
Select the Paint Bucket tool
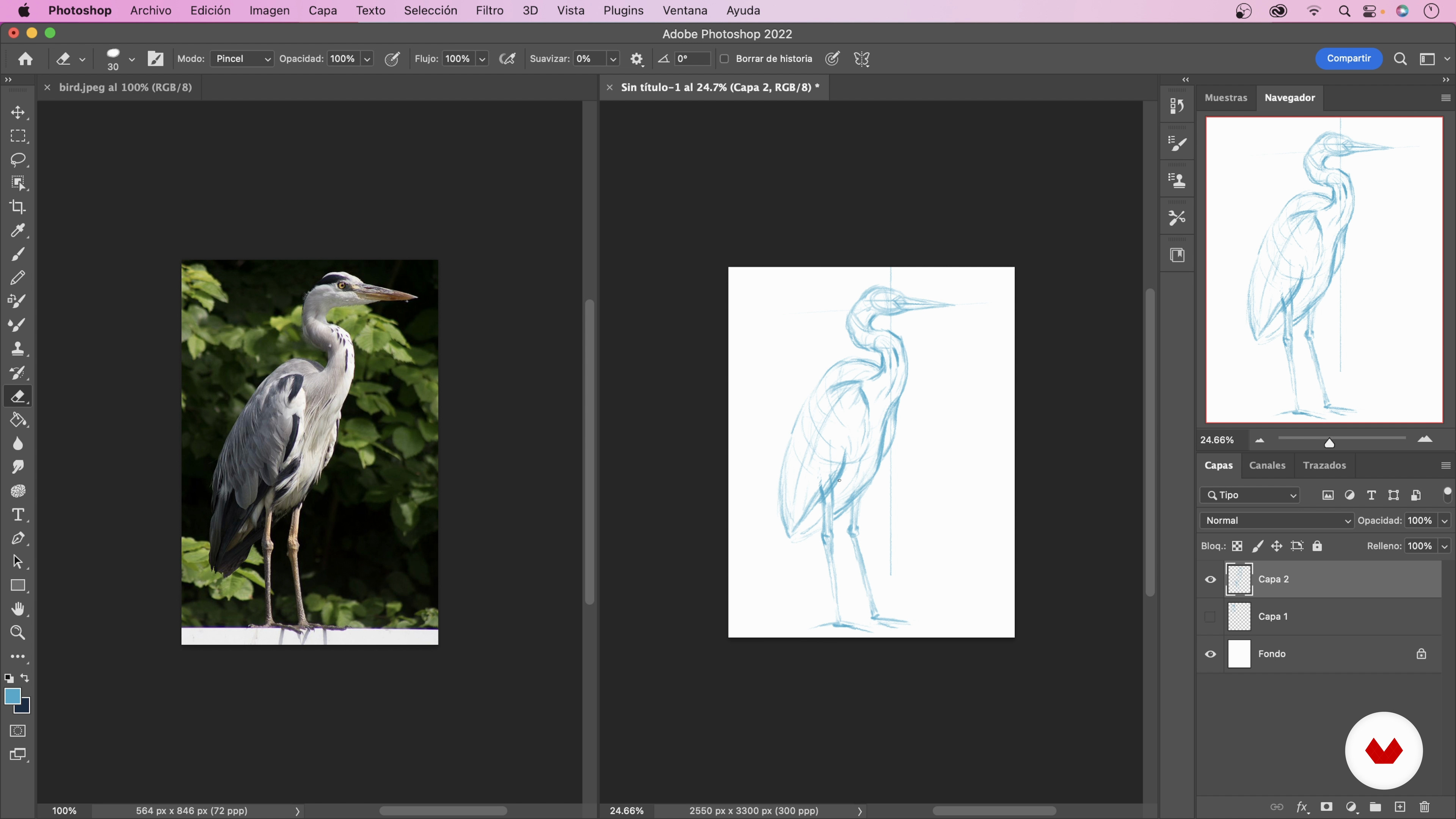tap(18, 420)
